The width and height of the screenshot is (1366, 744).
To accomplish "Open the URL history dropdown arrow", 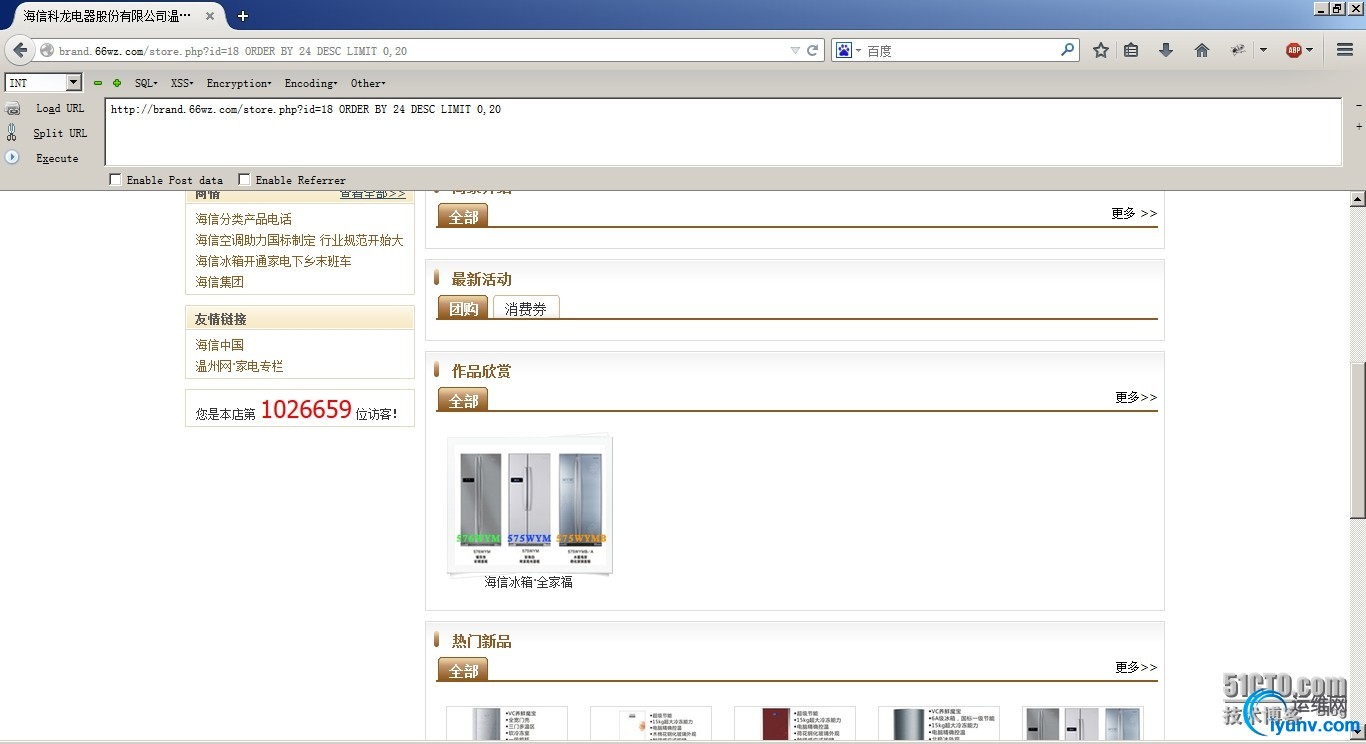I will (x=795, y=50).
